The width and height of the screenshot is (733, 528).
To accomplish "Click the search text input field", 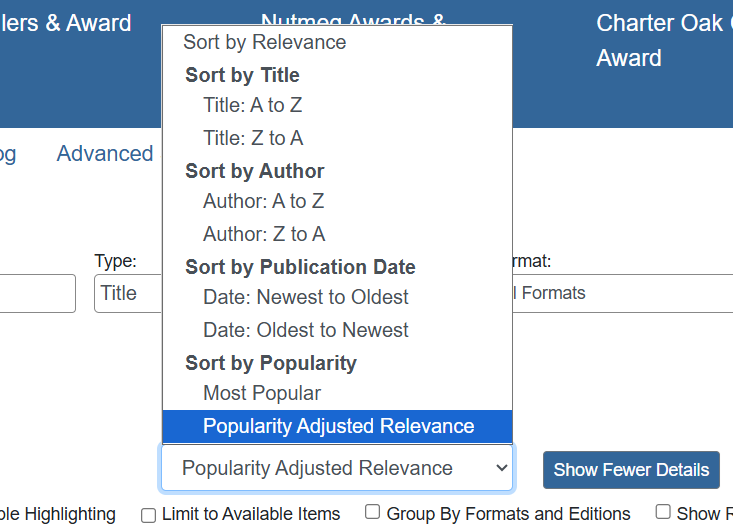I will 38,293.
